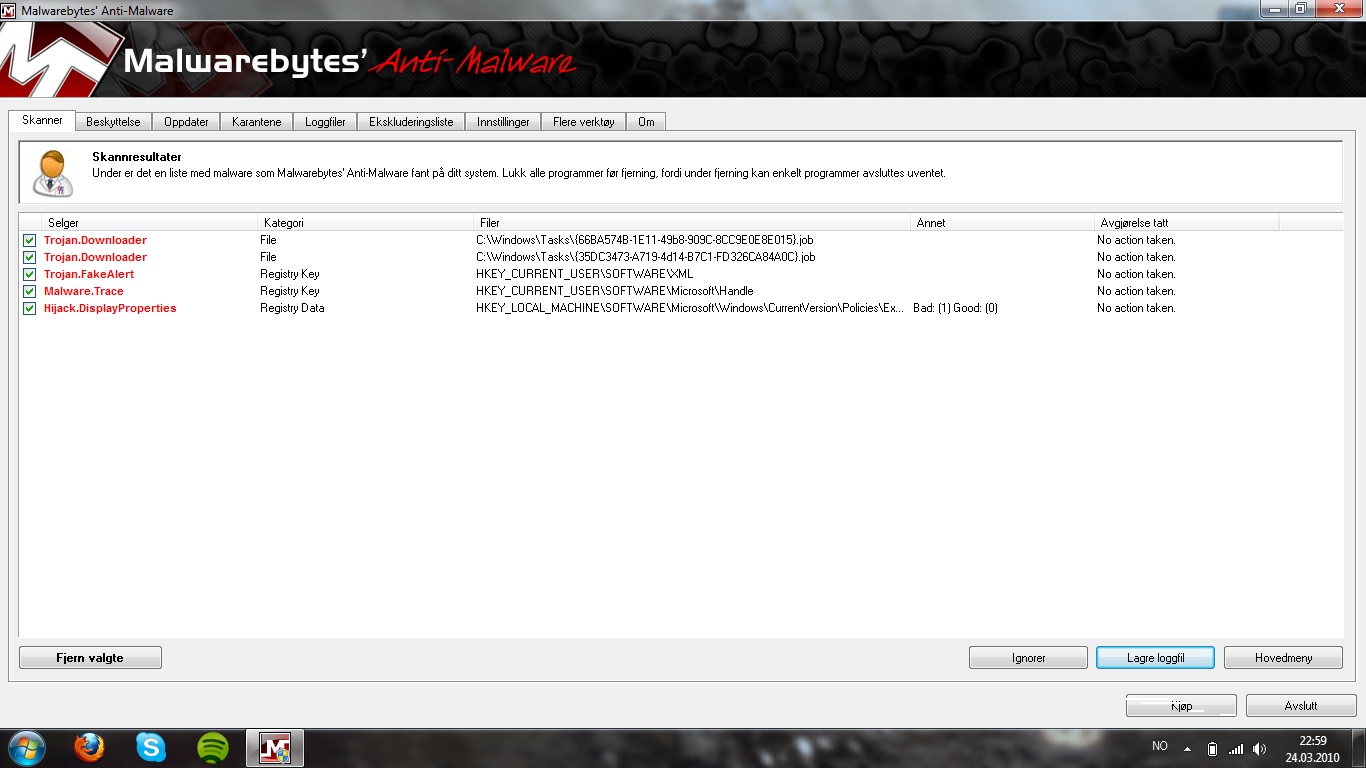
Task: Select the Trojan.FakeAlert entry name
Action: coord(89,274)
